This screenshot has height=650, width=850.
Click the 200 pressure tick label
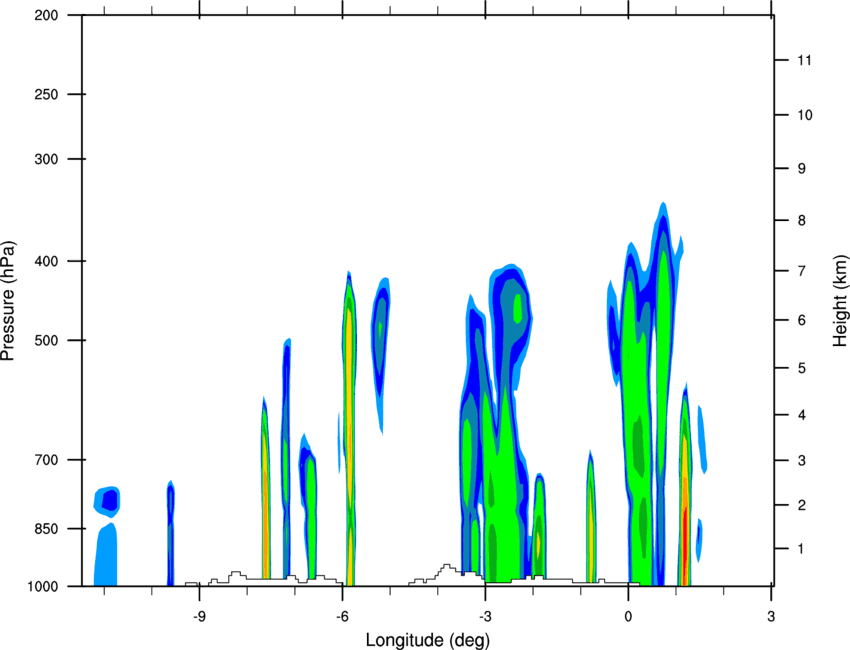[47, 15]
